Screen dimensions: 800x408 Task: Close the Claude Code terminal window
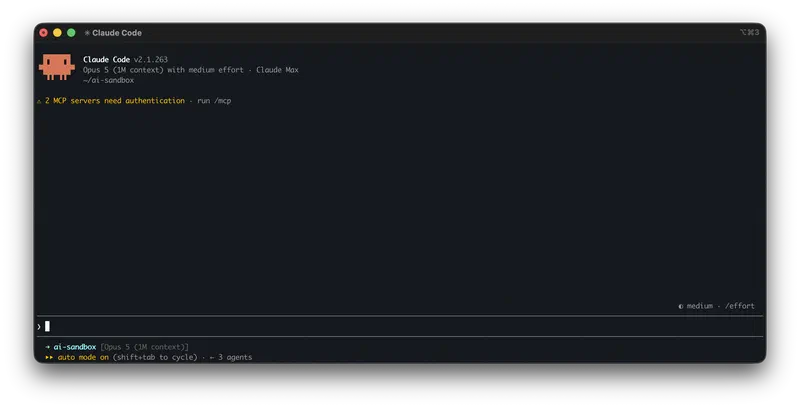[x=44, y=33]
